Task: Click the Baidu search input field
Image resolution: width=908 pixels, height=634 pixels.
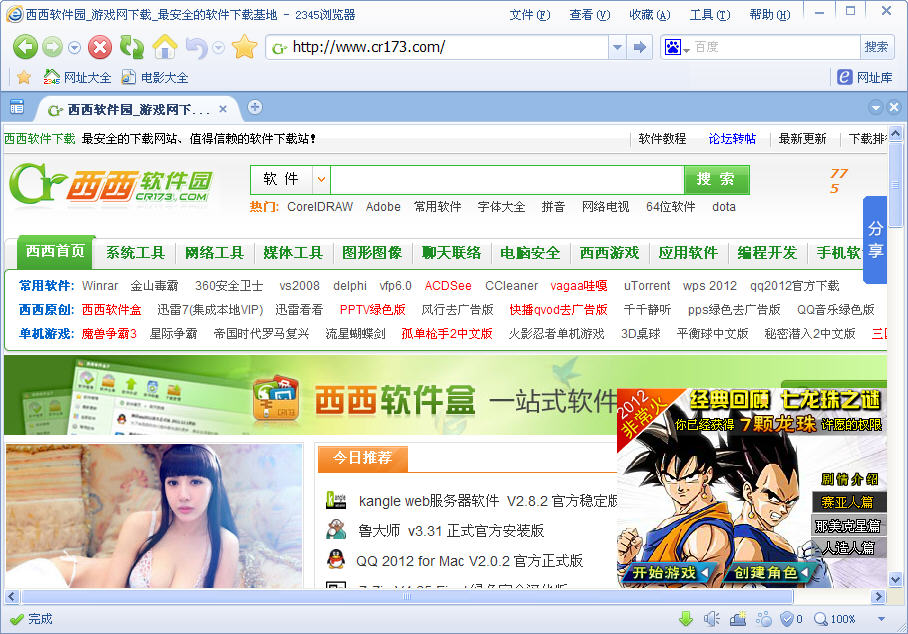Action: pos(775,47)
